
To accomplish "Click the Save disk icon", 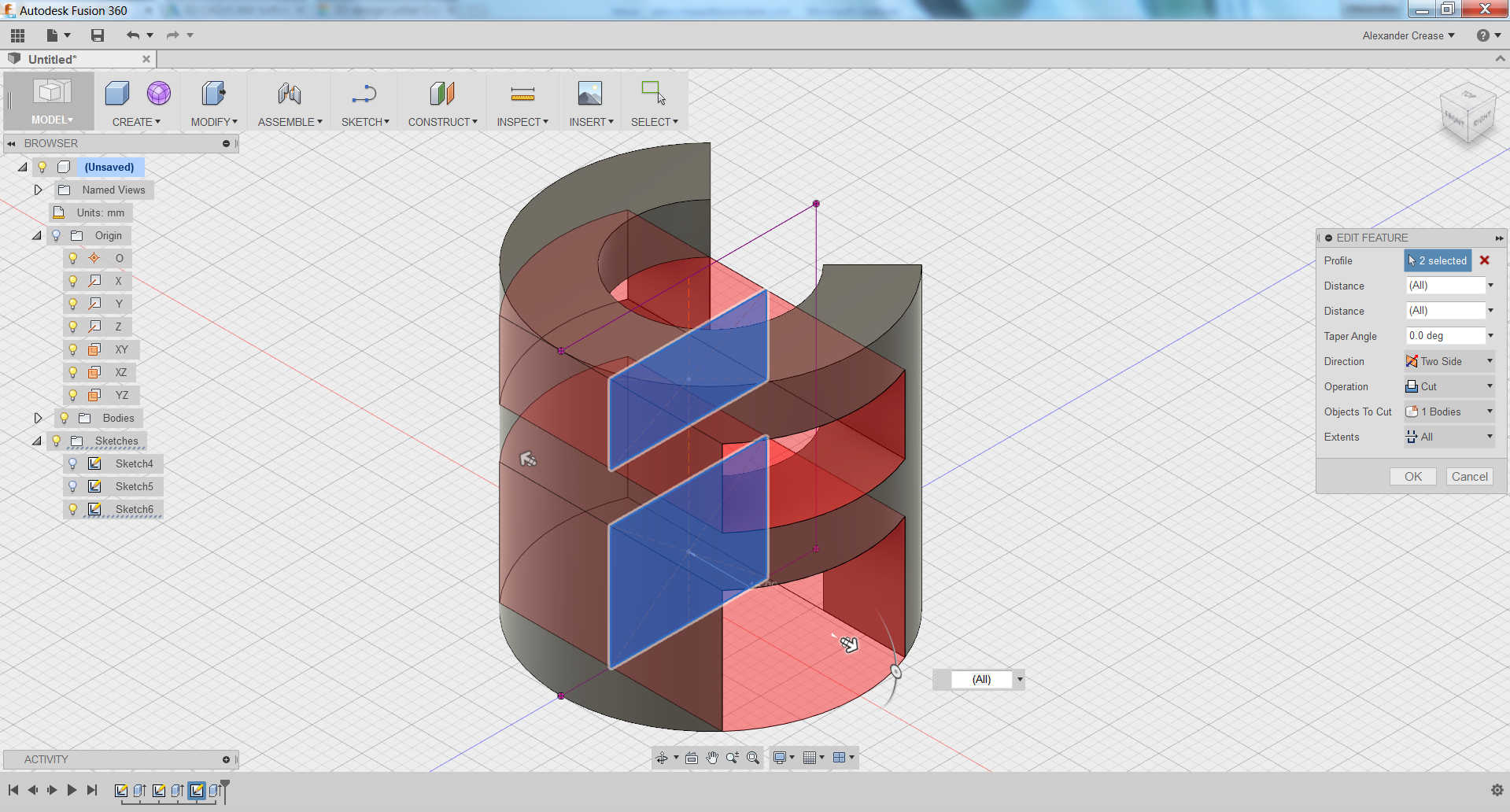I will click(x=98, y=35).
